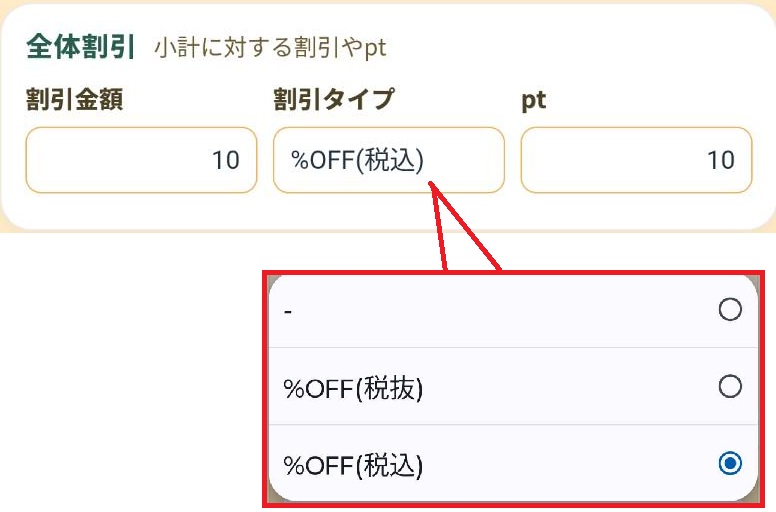Click the selected %OFF(税込) radio button

point(730,463)
